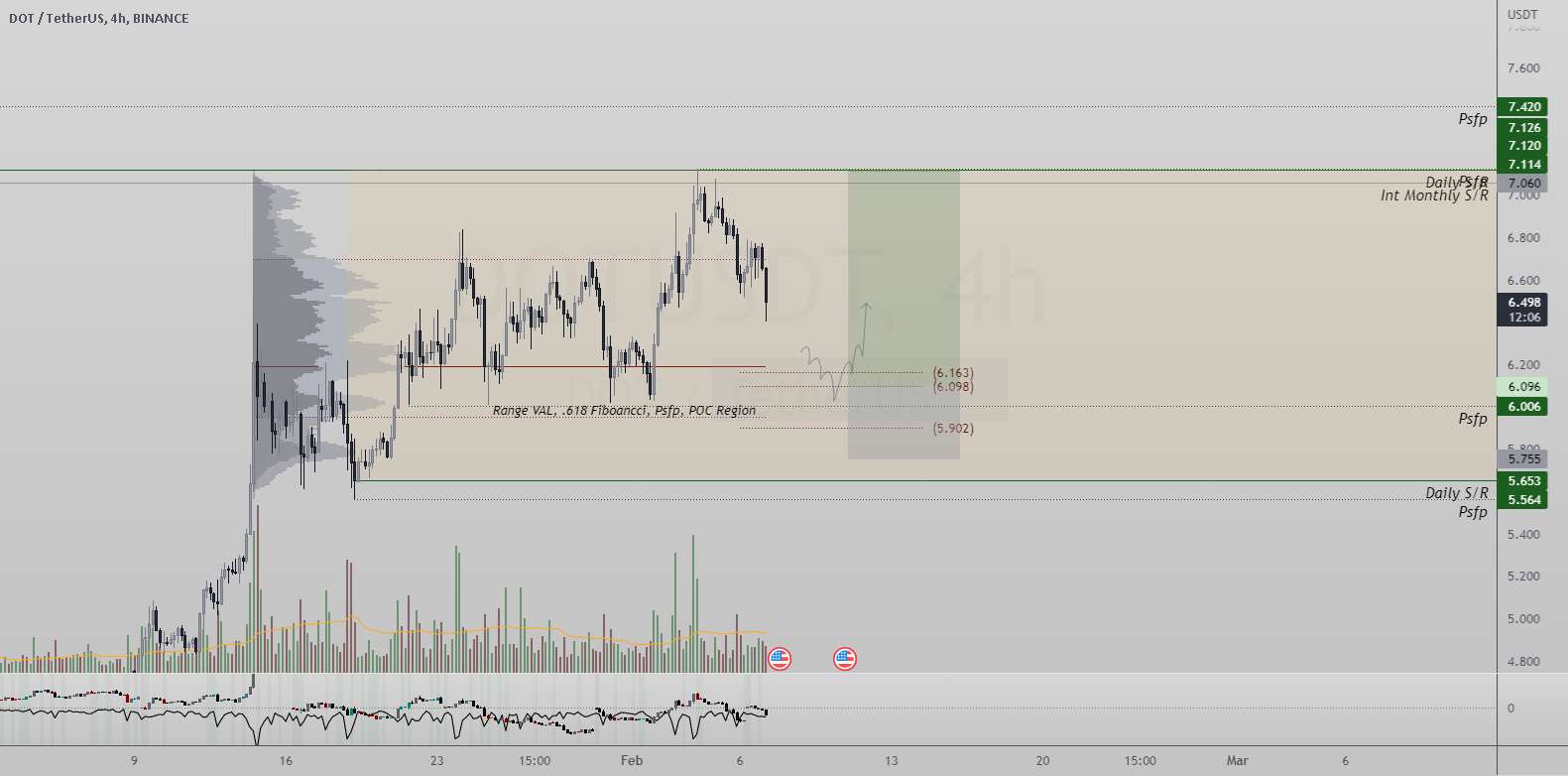Click the 5.000 price axis tick
Screen dimensions: 1568x776
(x=1523, y=619)
